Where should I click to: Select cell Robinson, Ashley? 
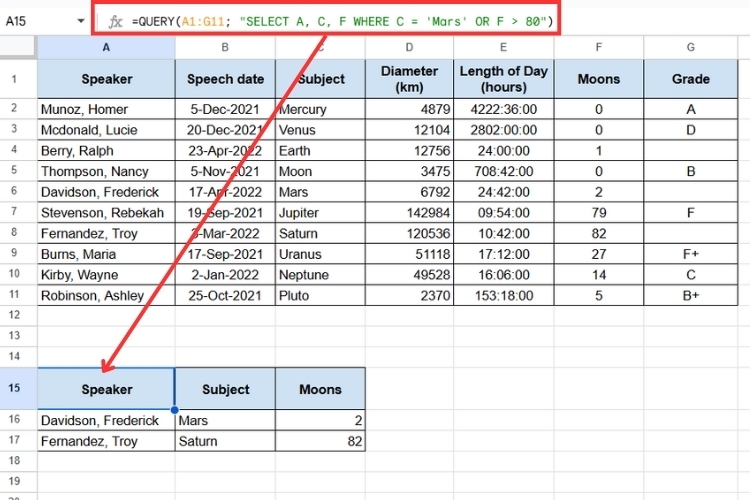pos(106,295)
